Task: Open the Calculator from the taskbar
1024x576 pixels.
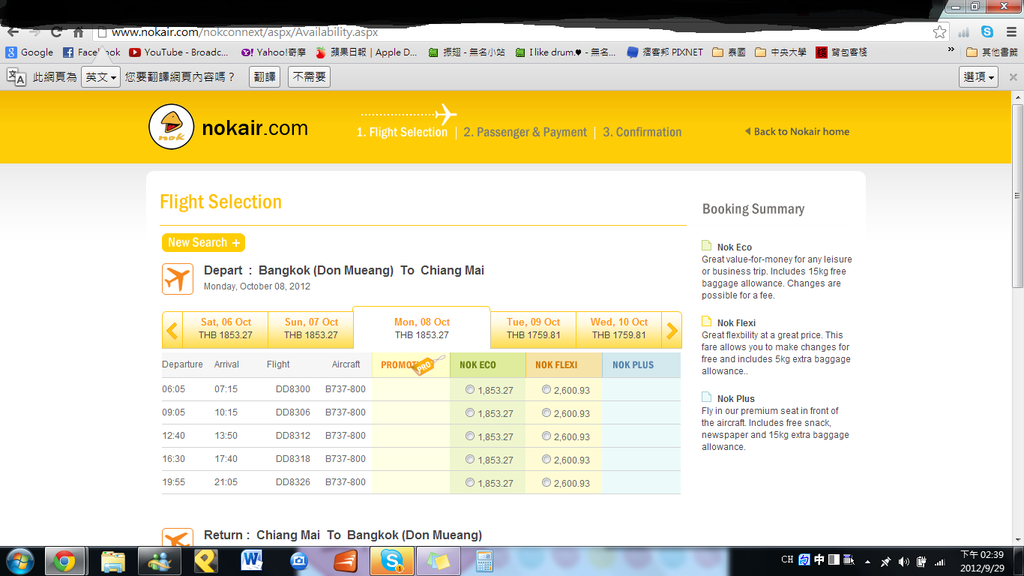Action: 485,562
